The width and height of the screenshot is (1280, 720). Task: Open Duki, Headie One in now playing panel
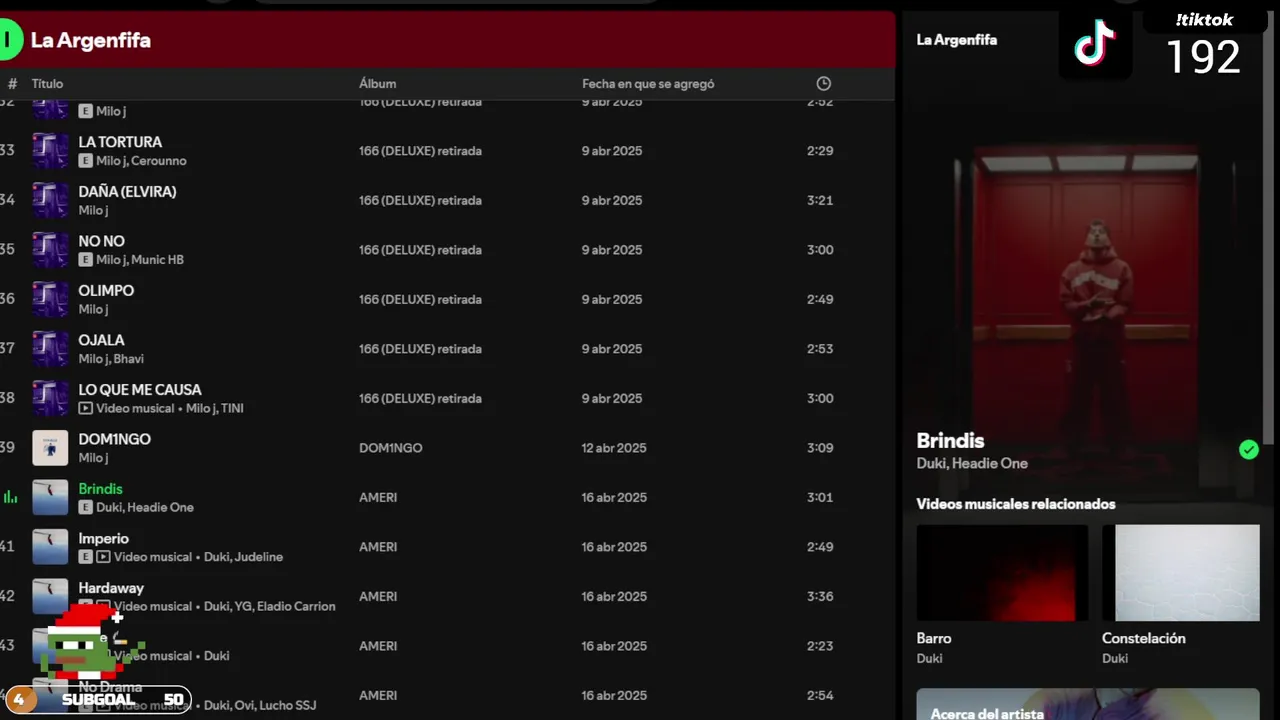click(x=972, y=463)
